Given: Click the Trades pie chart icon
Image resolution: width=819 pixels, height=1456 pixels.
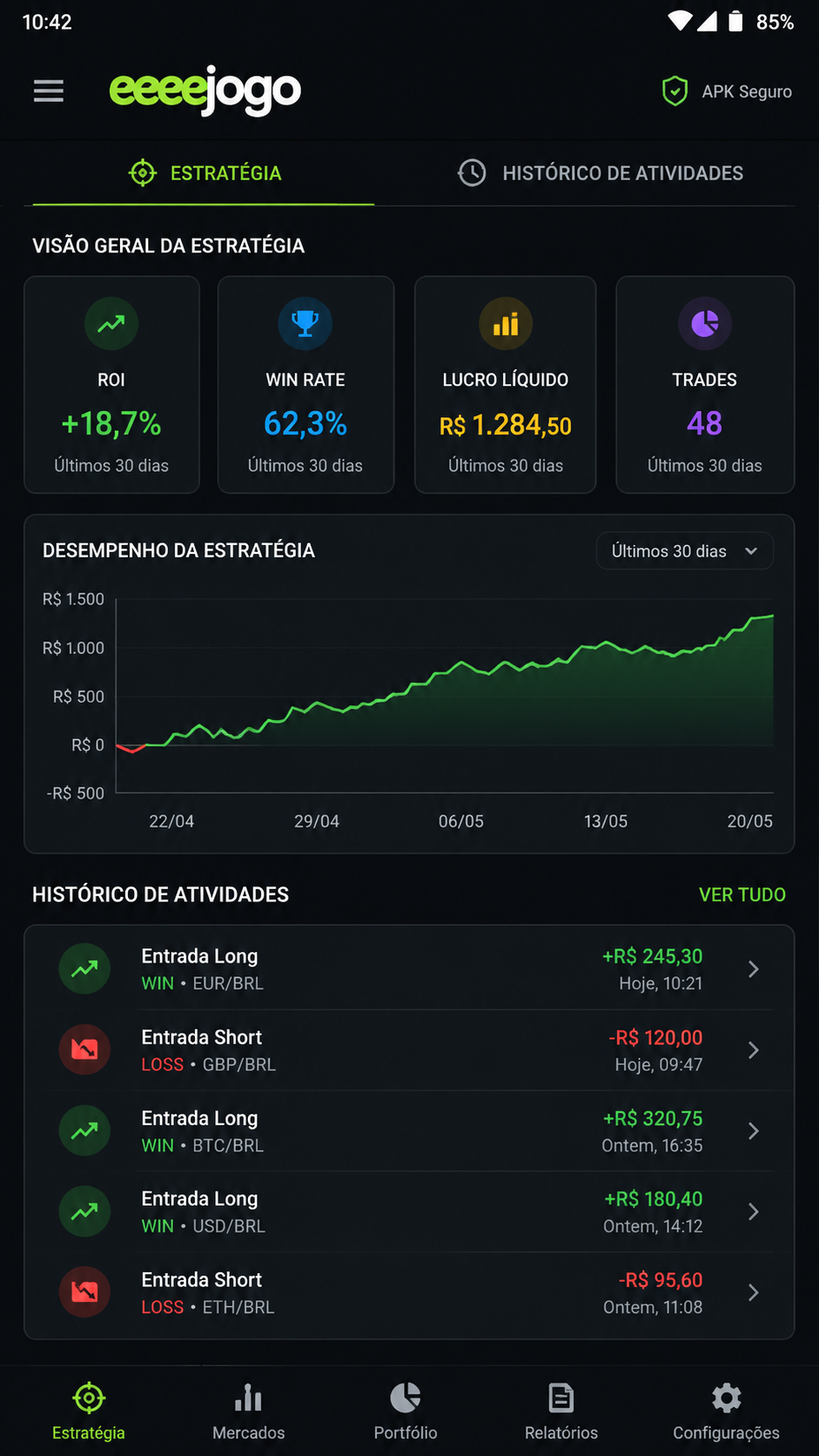Looking at the screenshot, I should (704, 324).
